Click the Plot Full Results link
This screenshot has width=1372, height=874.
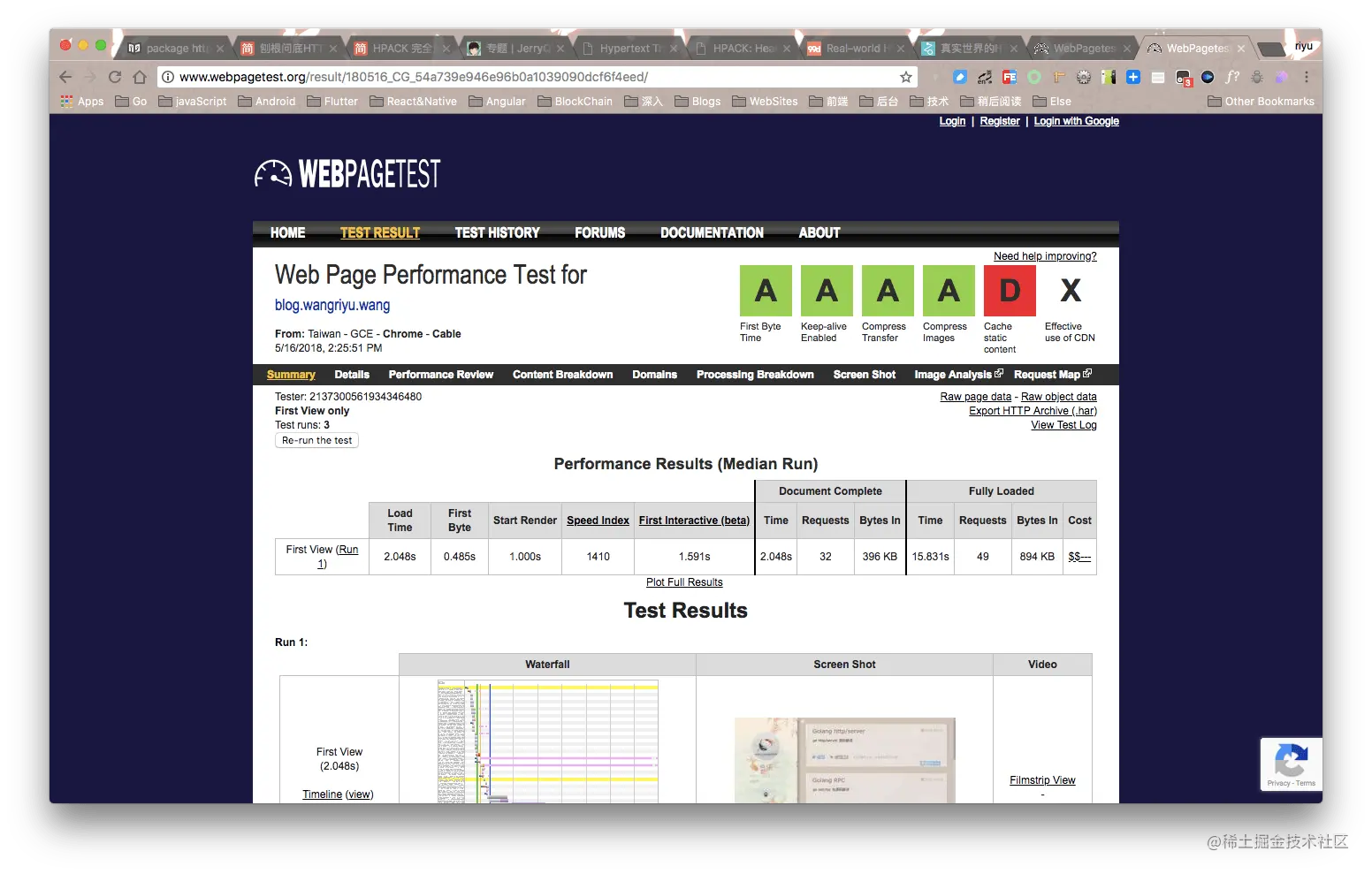coord(684,582)
